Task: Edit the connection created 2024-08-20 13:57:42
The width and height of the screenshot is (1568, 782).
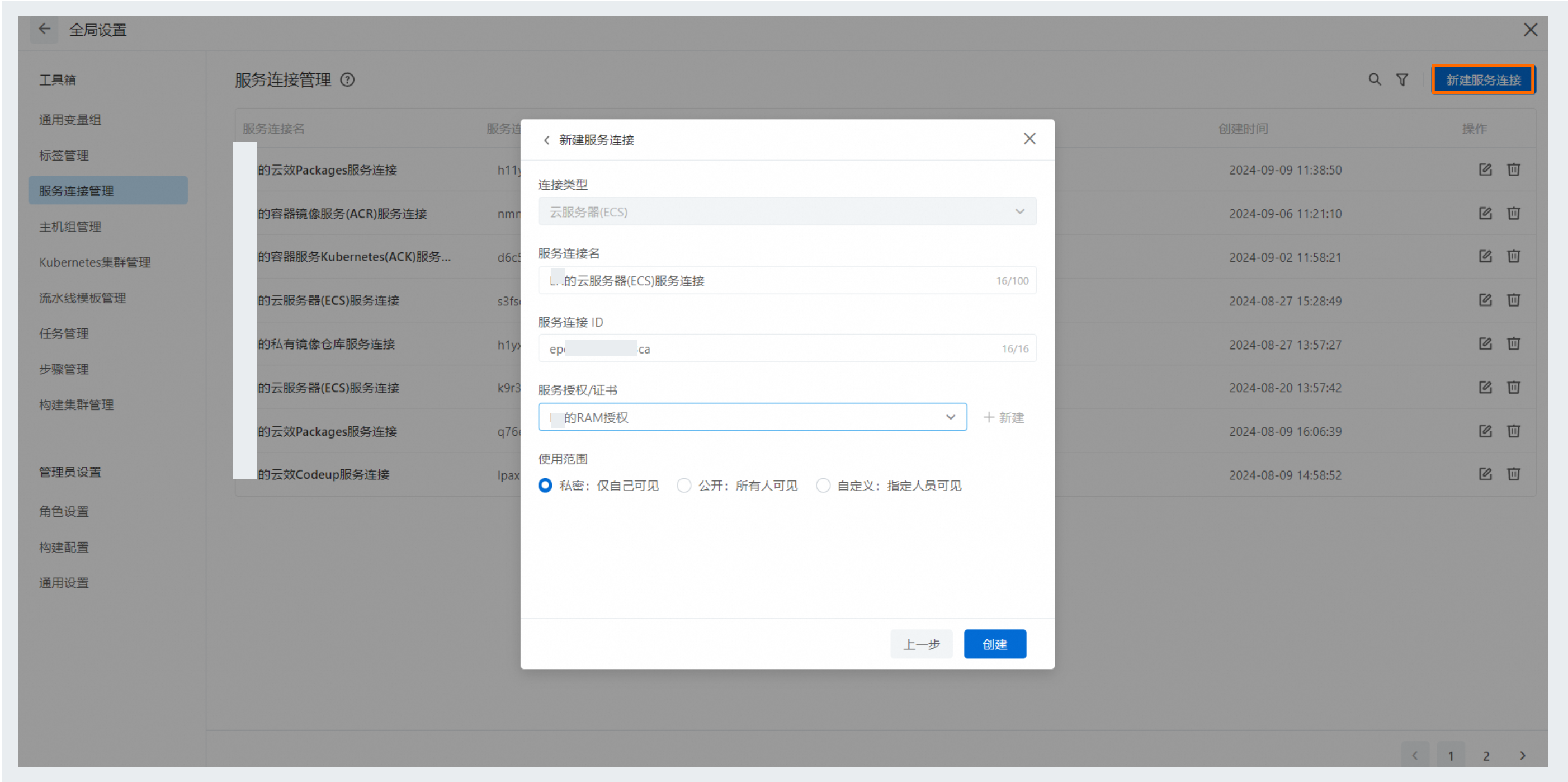Action: (1485, 387)
